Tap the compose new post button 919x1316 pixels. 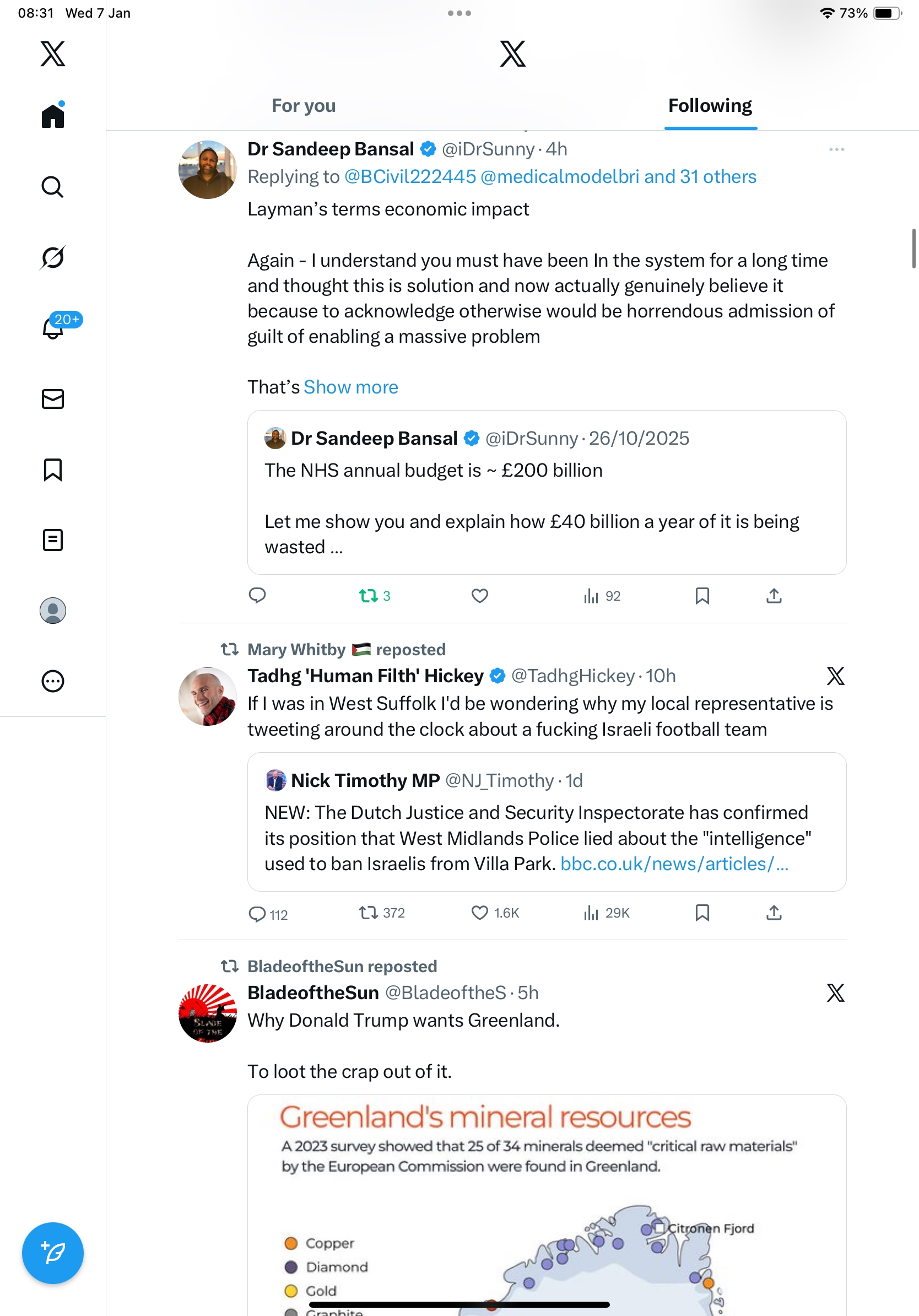pyautogui.click(x=53, y=1253)
